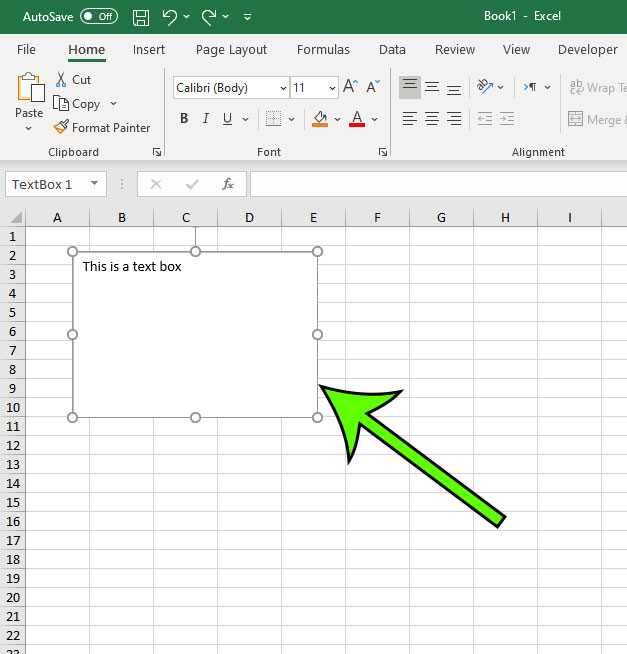Screen dimensions: 627x654
Task: Select Middle Align icon
Action: pos(432,87)
